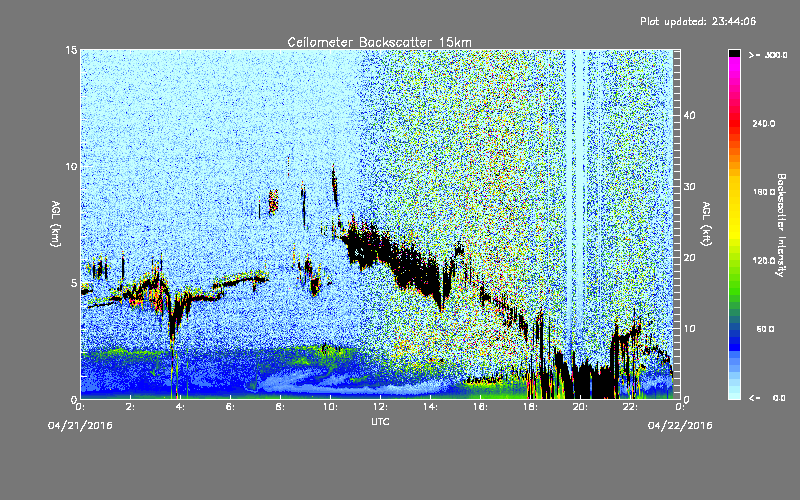Click the start date '04/21/2016'
Viewport: 800px width, 500px height.
80,425
